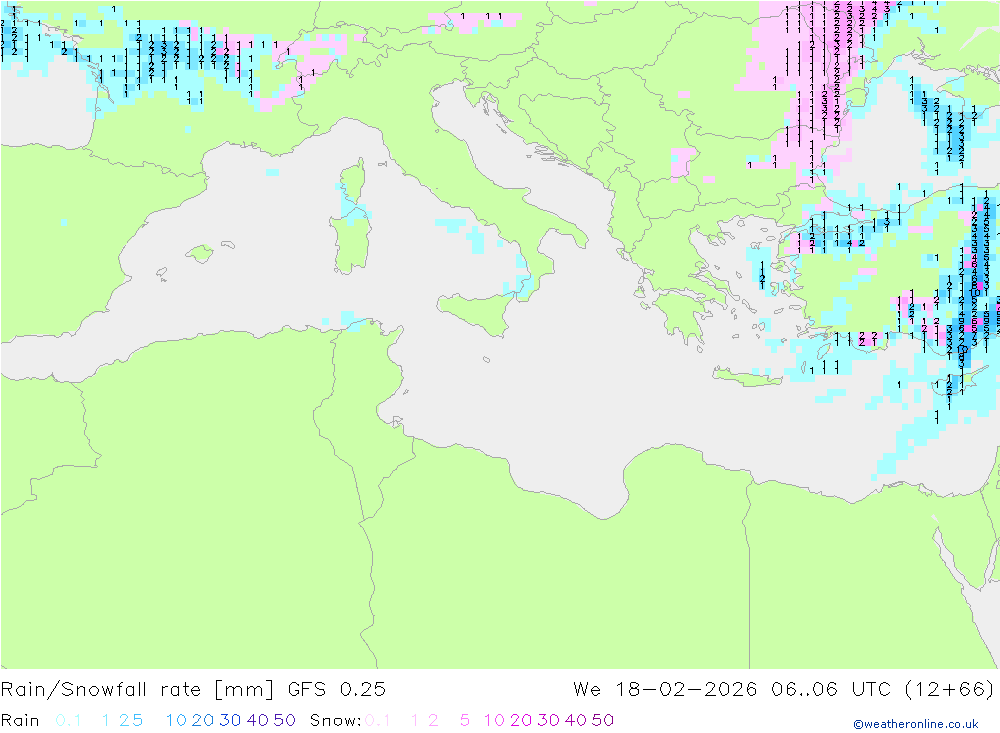Click the "06..06 UTC" time label
This screenshot has height=733, width=1000.
tap(831, 690)
